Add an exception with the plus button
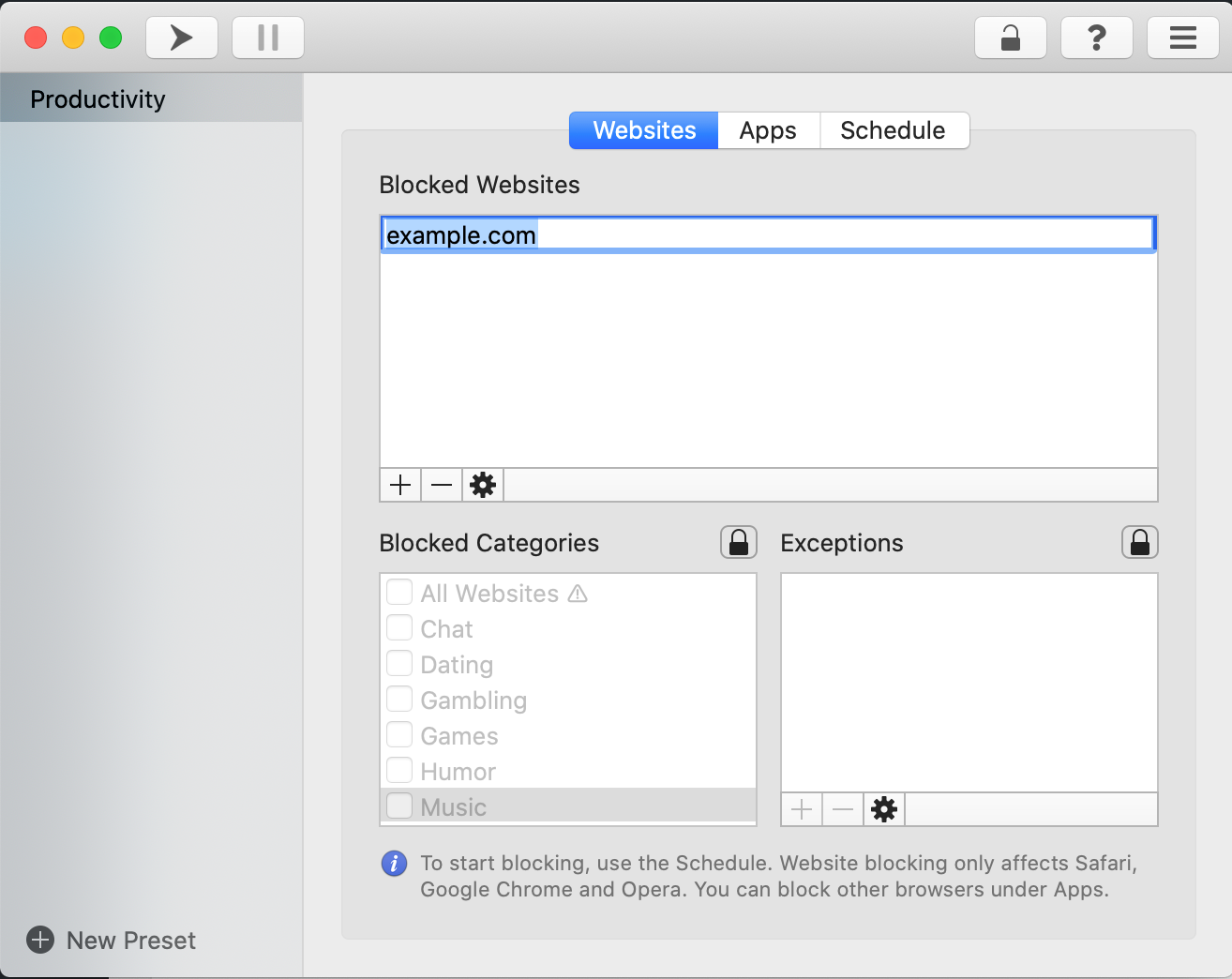Viewport: 1232px width, 979px height. click(802, 808)
